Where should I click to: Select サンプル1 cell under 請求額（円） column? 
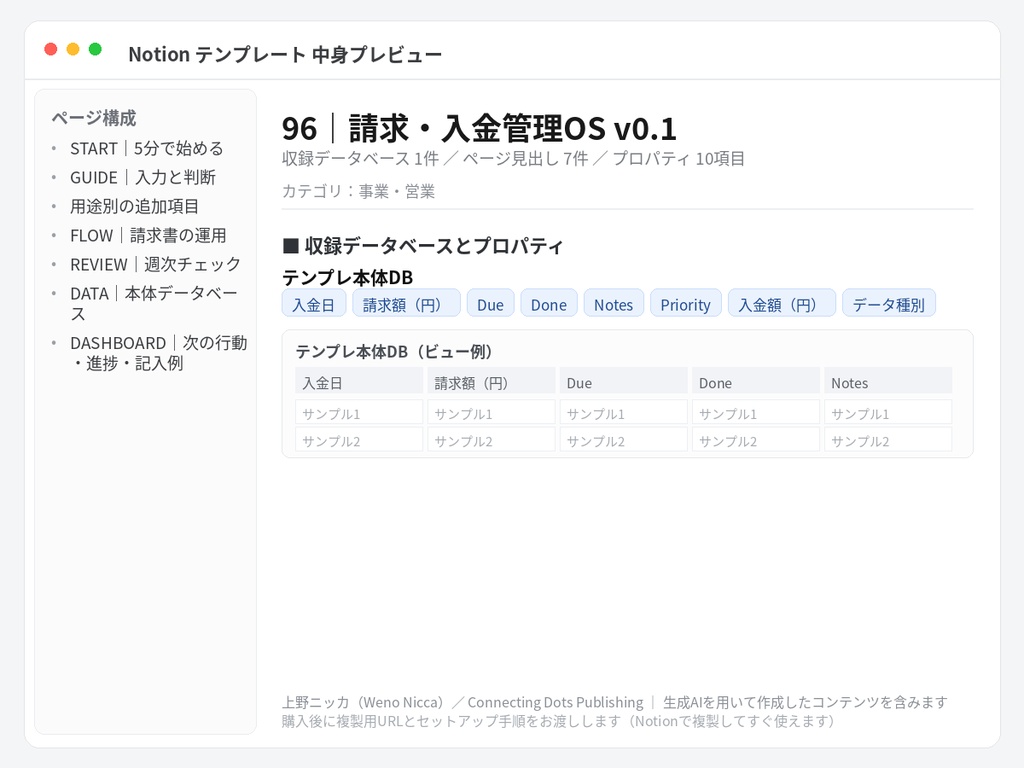(492, 412)
